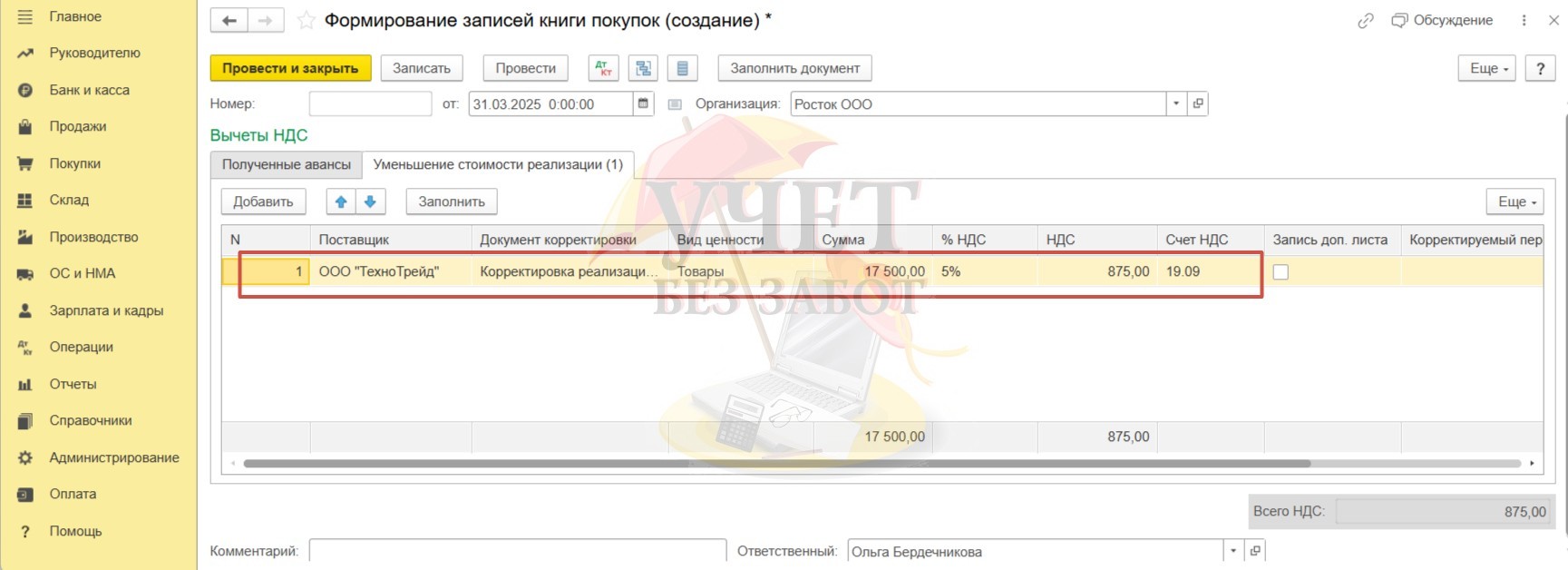Click the Поставщик column header
The image size is (1568, 570).
point(391,240)
